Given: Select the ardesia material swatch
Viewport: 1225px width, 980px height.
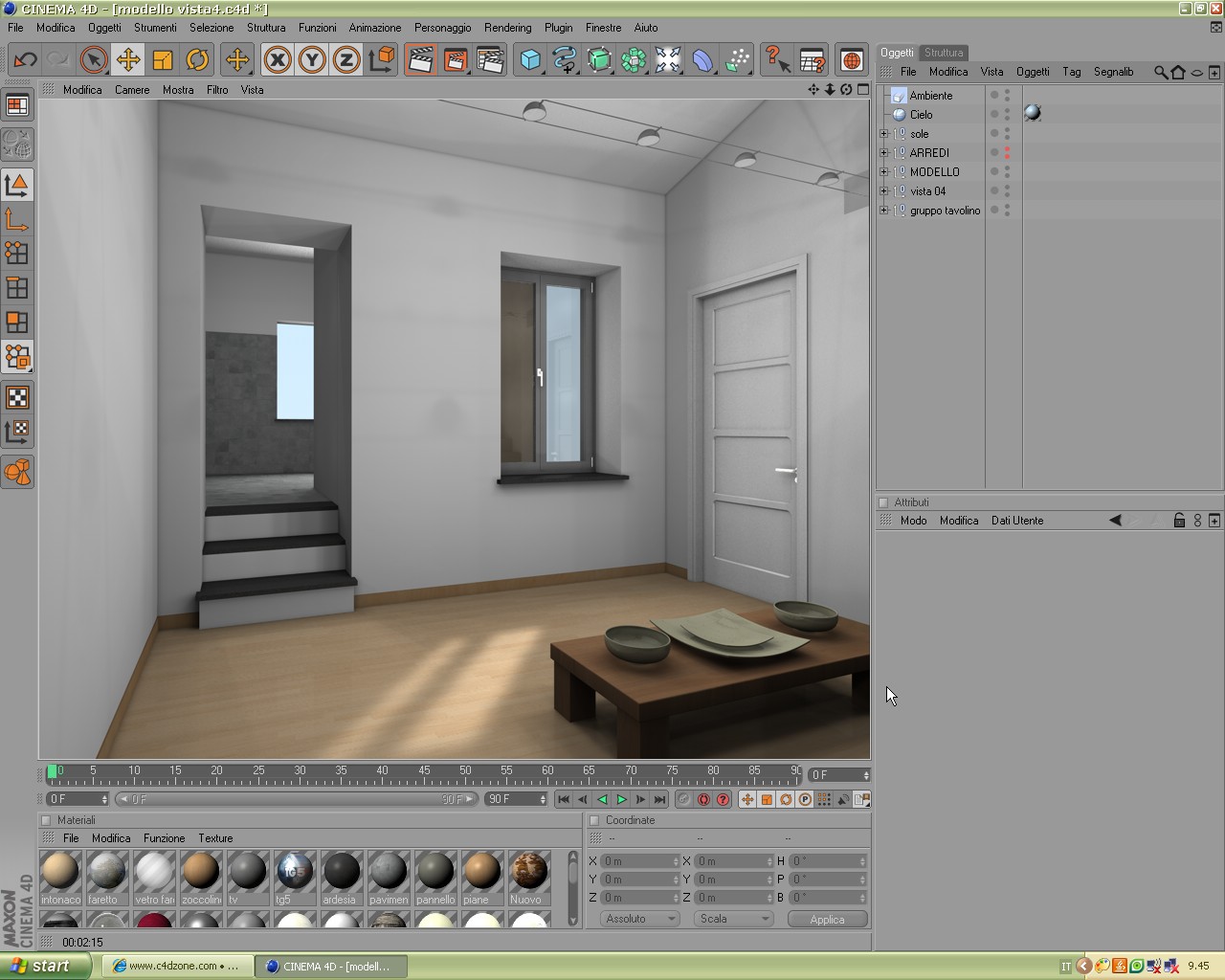Looking at the screenshot, I should click(x=342, y=878).
